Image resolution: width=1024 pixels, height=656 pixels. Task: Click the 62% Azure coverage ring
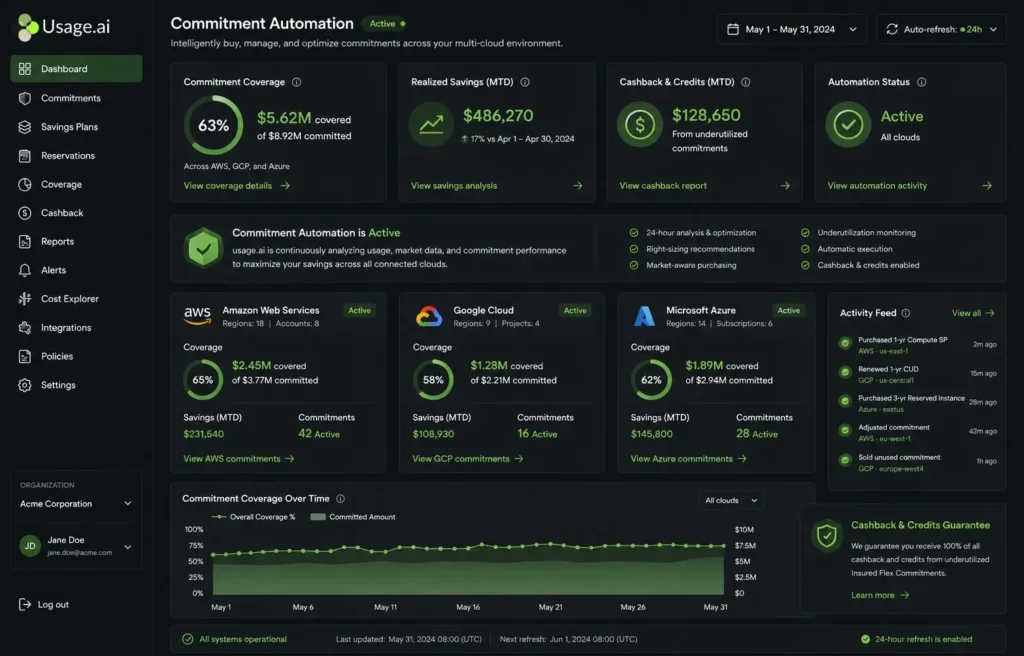tap(651, 380)
